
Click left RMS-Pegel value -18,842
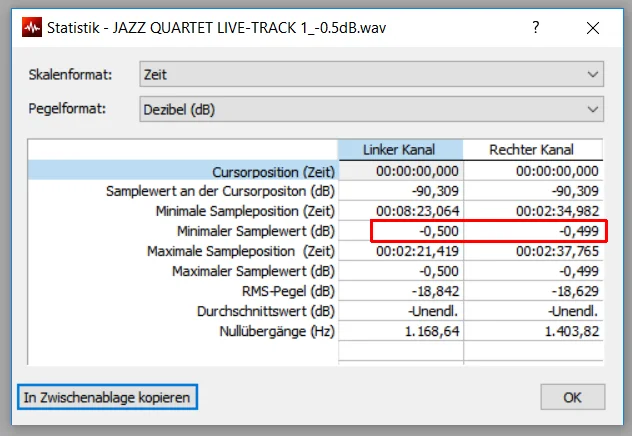coord(401,291)
